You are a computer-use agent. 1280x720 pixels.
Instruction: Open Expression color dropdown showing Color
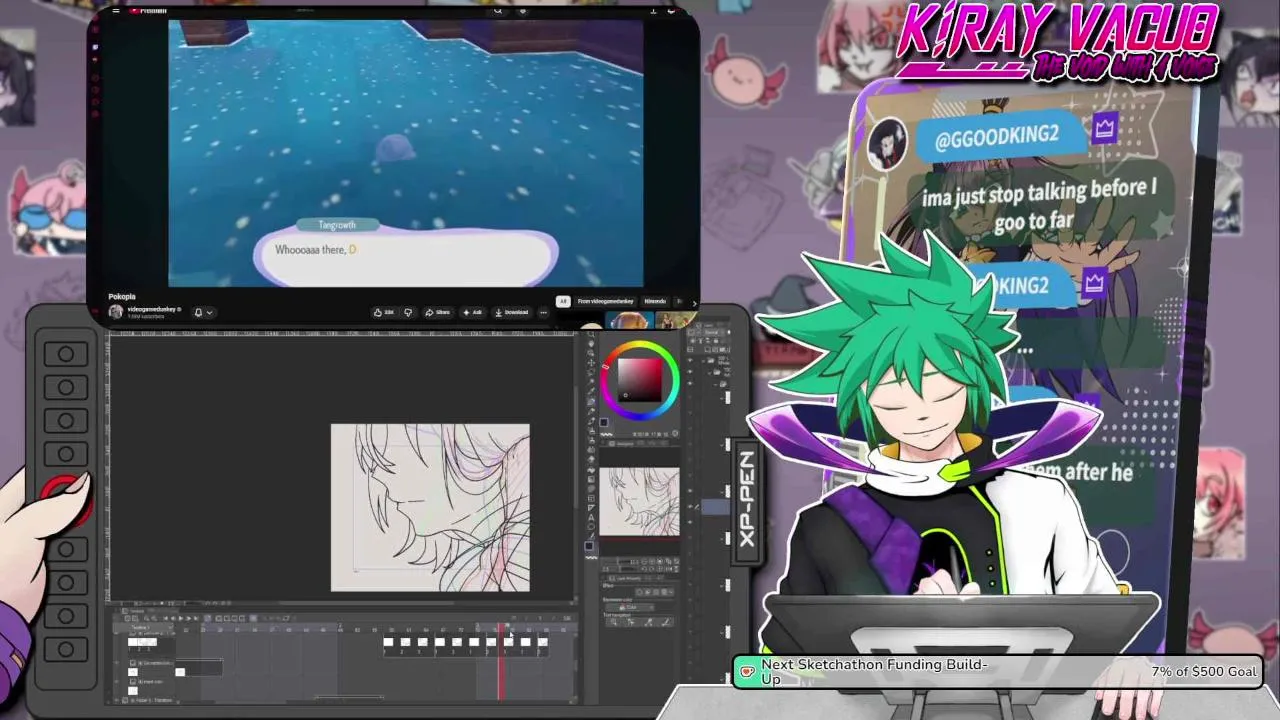629,607
